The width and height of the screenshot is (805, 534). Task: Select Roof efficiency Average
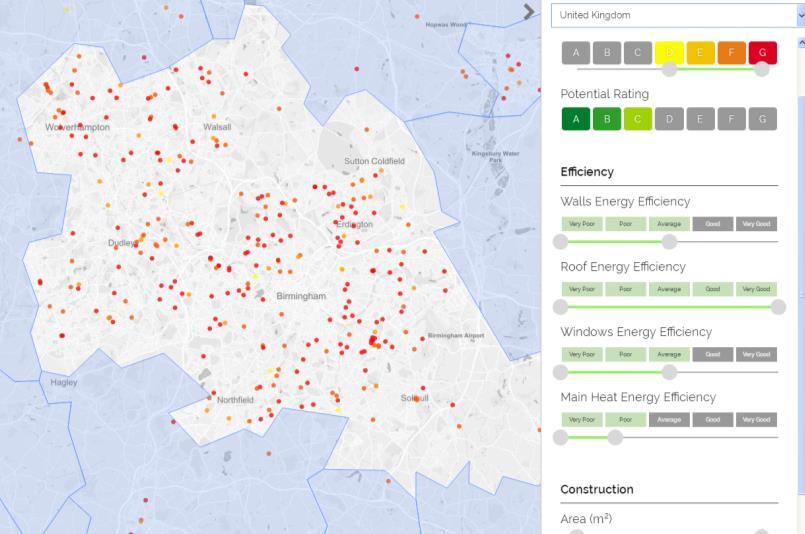click(669, 289)
